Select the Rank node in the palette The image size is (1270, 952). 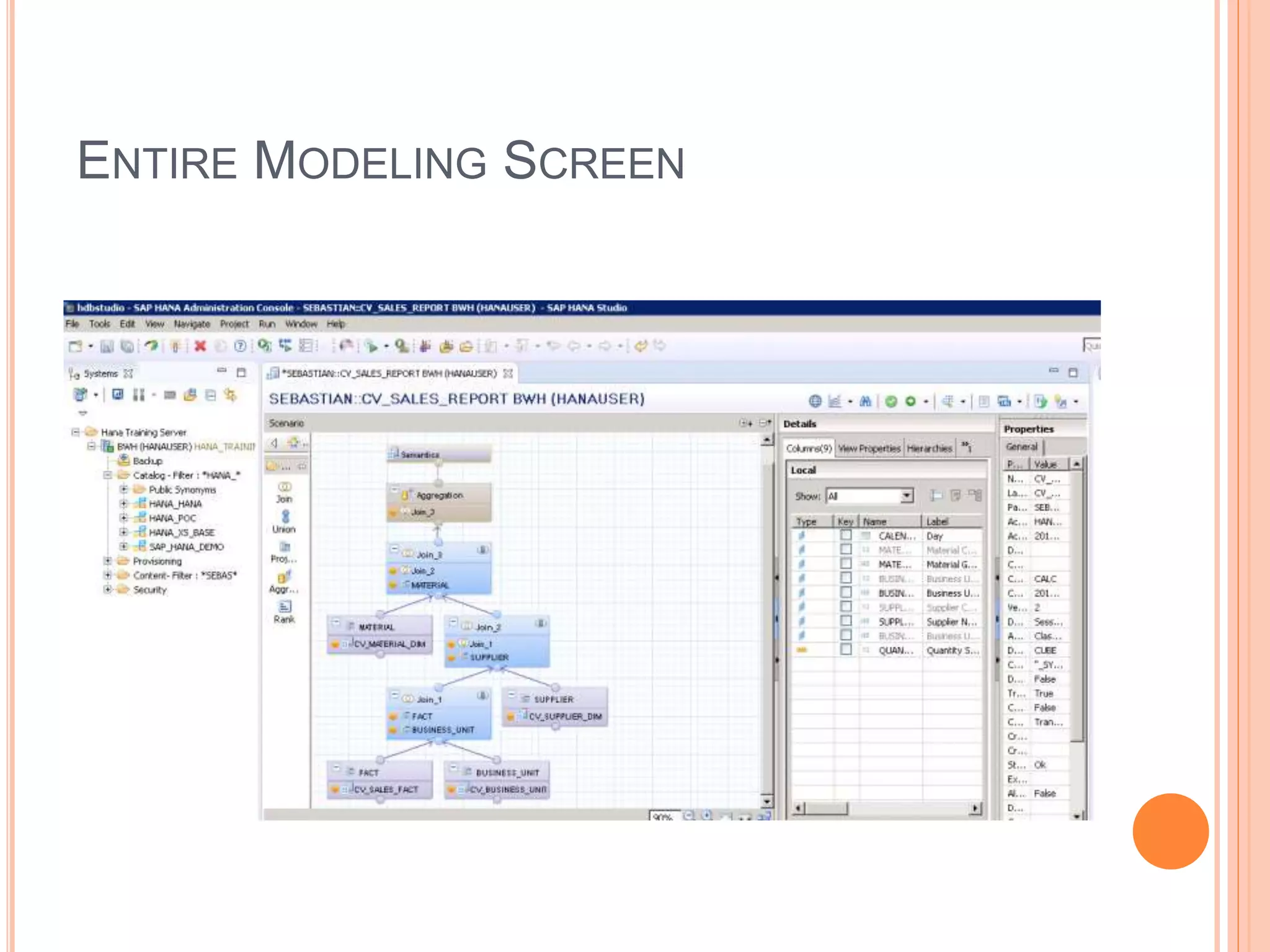284,612
